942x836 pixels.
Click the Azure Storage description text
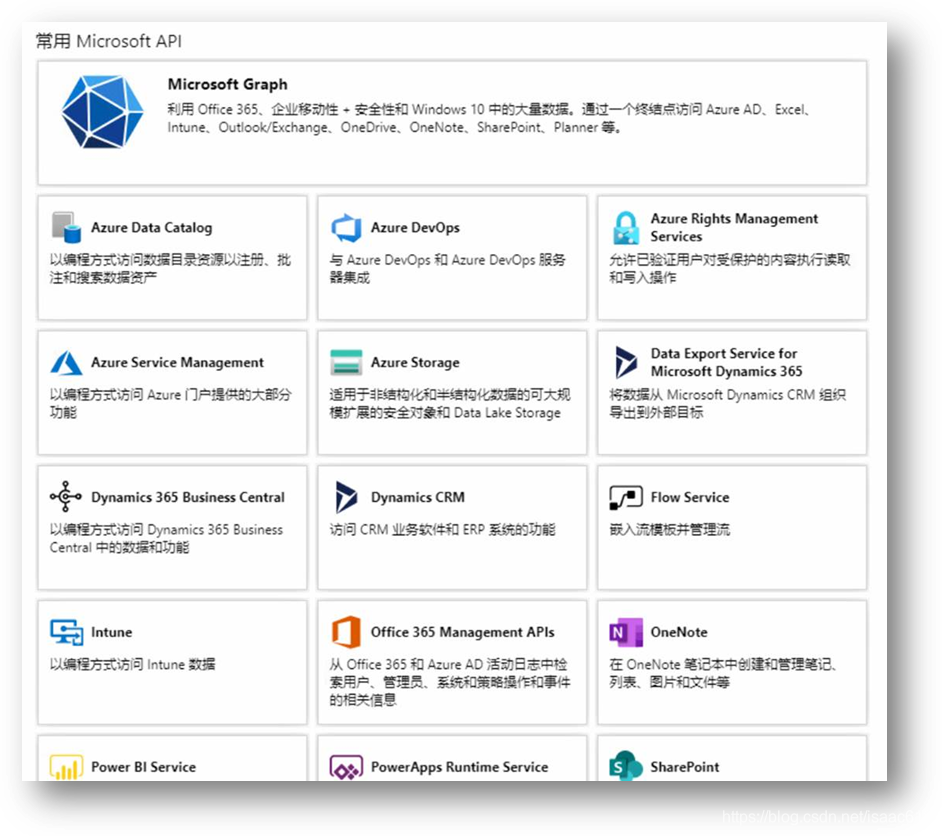(450, 403)
